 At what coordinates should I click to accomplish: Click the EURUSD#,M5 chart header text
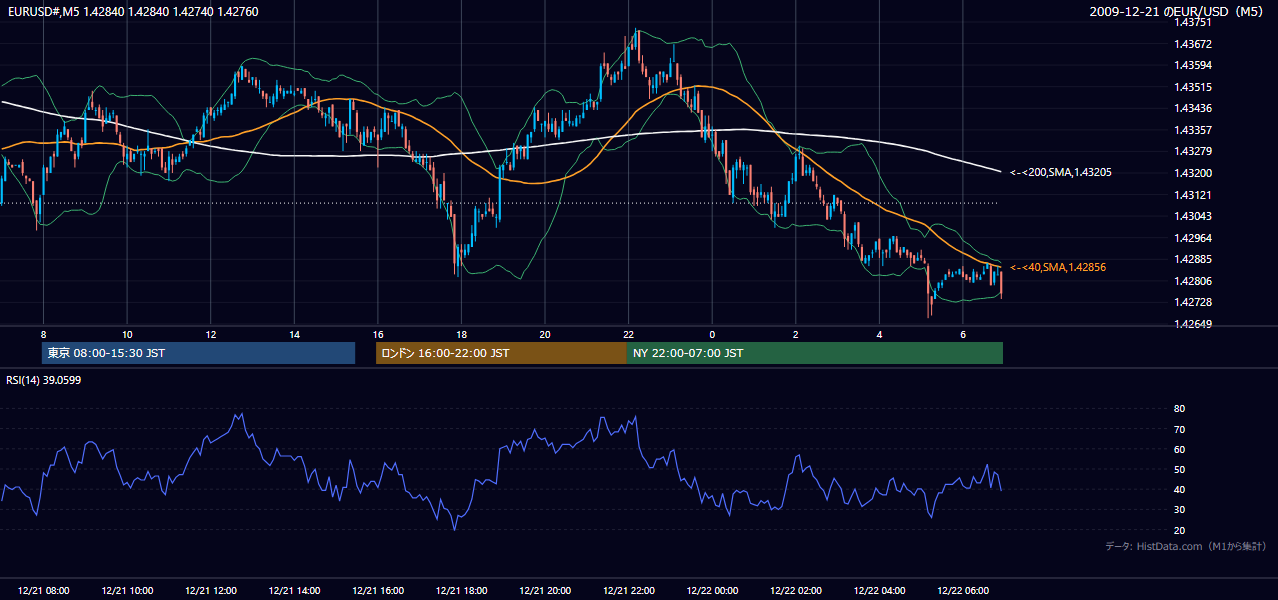tap(132, 11)
